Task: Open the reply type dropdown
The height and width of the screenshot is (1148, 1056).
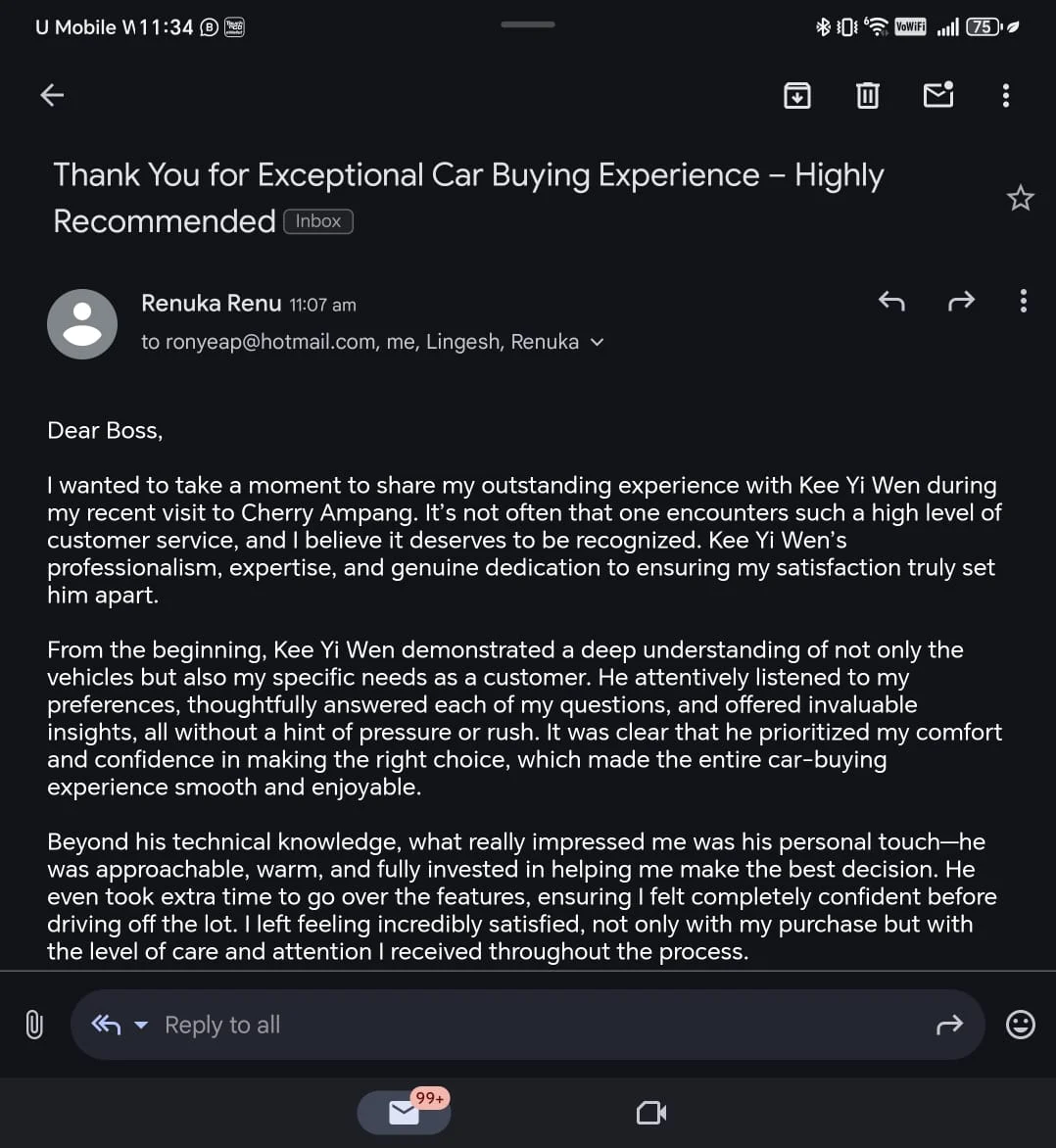Action: [x=141, y=1025]
